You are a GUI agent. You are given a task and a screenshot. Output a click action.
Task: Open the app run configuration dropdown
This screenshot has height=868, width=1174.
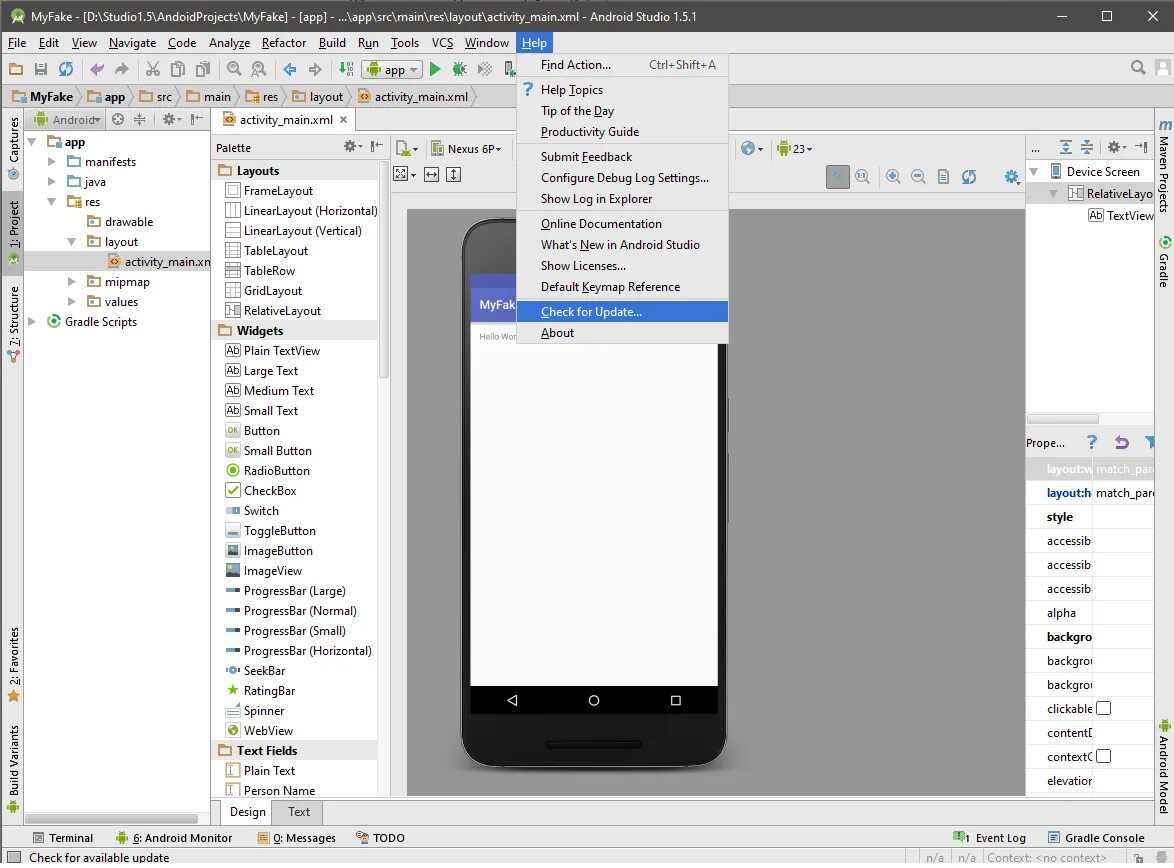point(392,70)
